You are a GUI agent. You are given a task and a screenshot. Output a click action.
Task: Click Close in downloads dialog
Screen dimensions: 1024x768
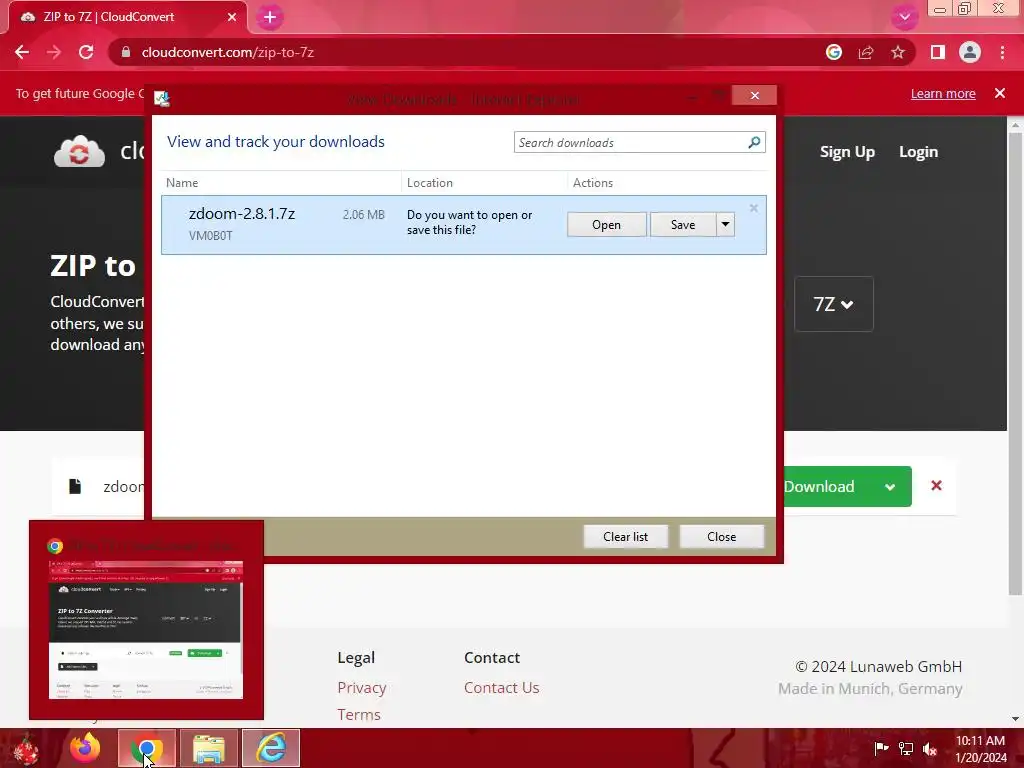coord(722,537)
